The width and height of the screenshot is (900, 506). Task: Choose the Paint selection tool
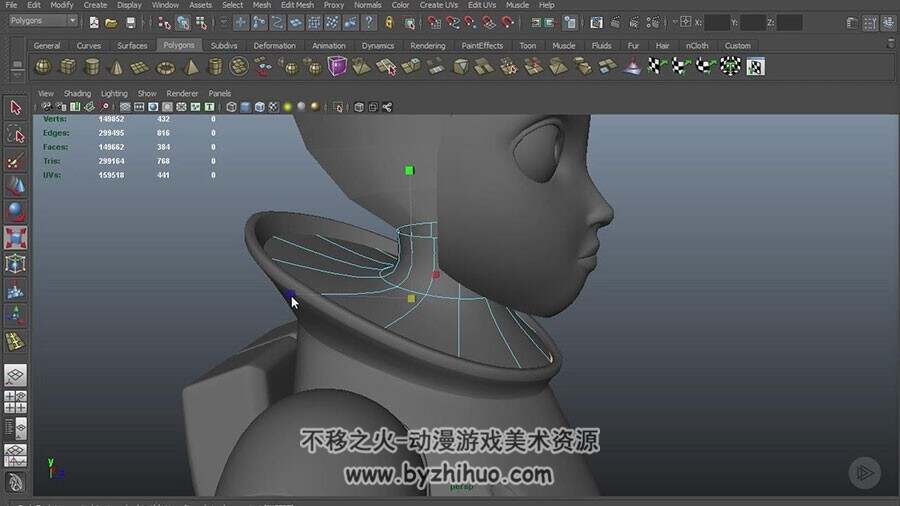(15, 161)
